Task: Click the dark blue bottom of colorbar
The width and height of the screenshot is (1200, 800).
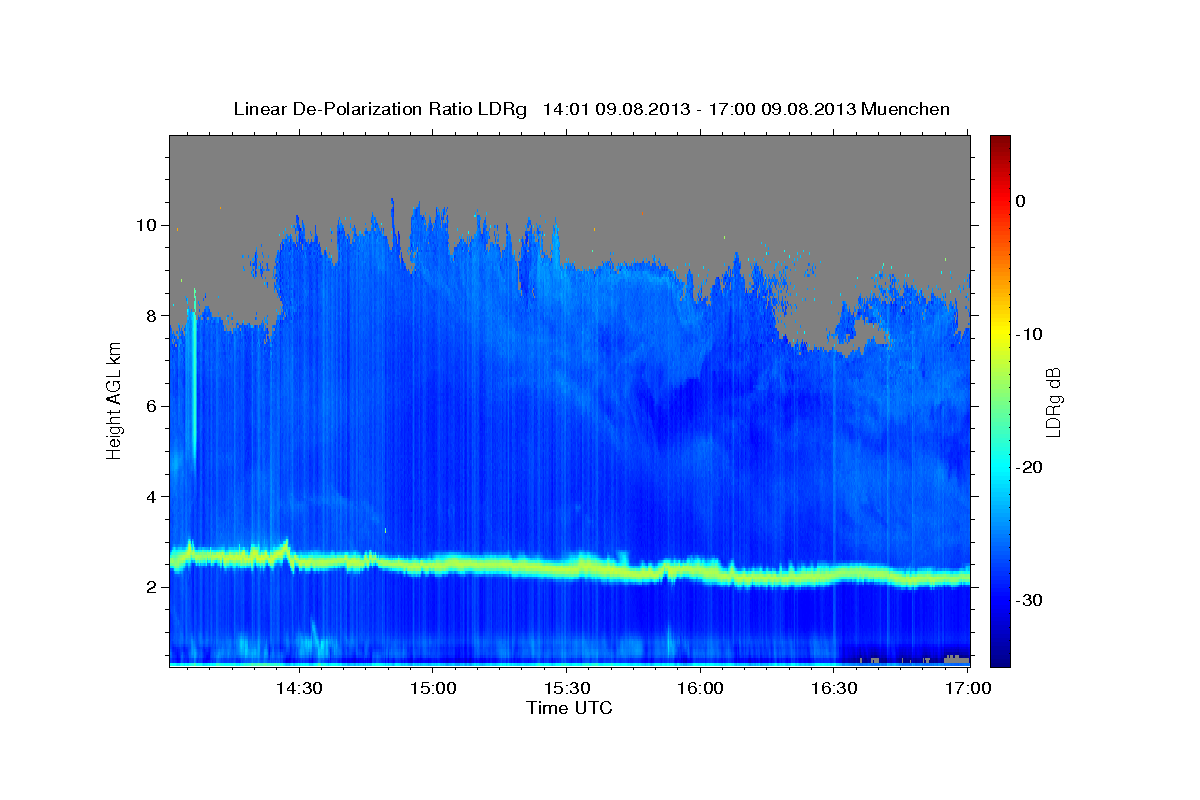Action: pyautogui.click(x=1000, y=658)
